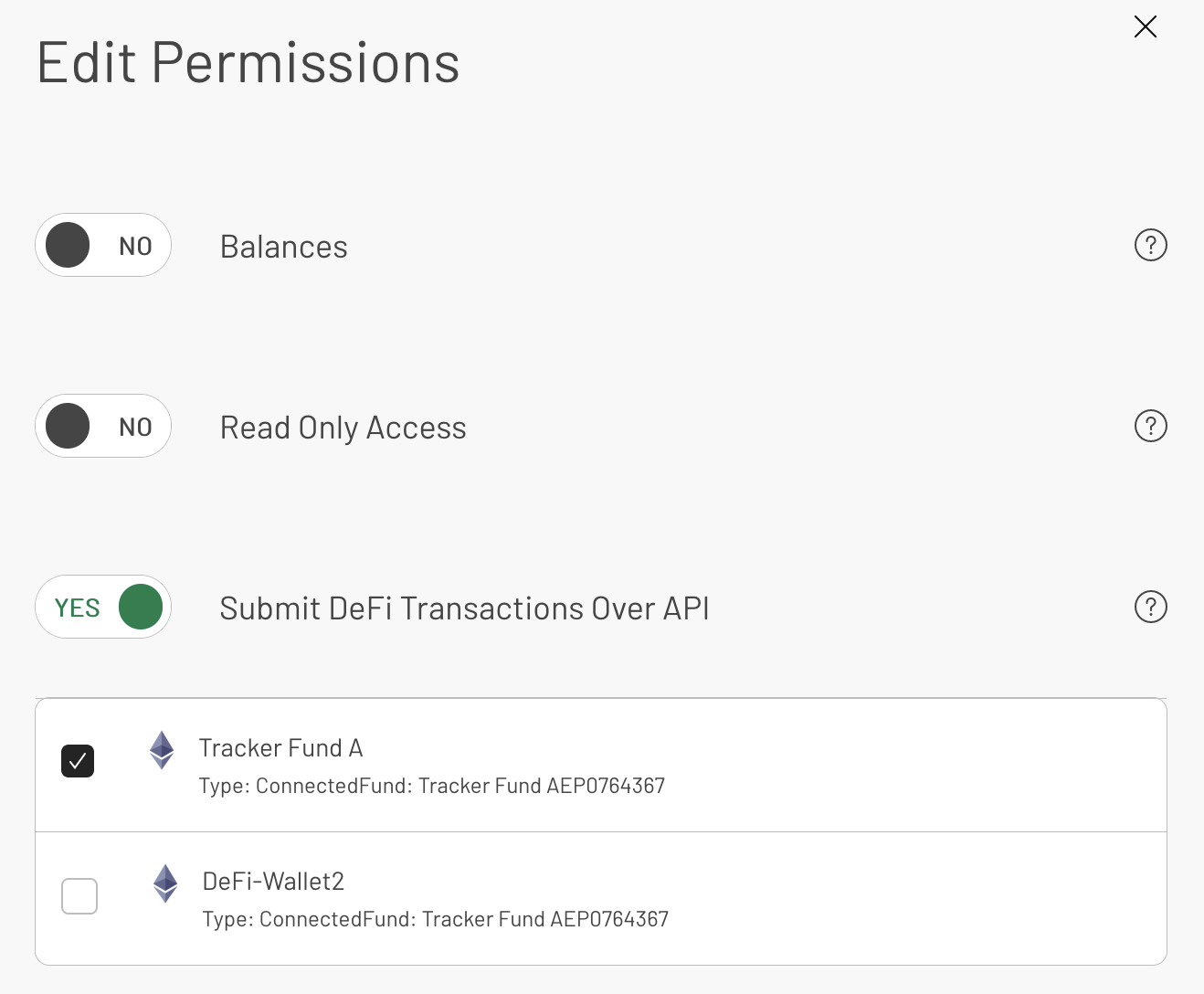Select the Tracker Fund A list row
This screenshot has height=994, width=1204.
601,765
